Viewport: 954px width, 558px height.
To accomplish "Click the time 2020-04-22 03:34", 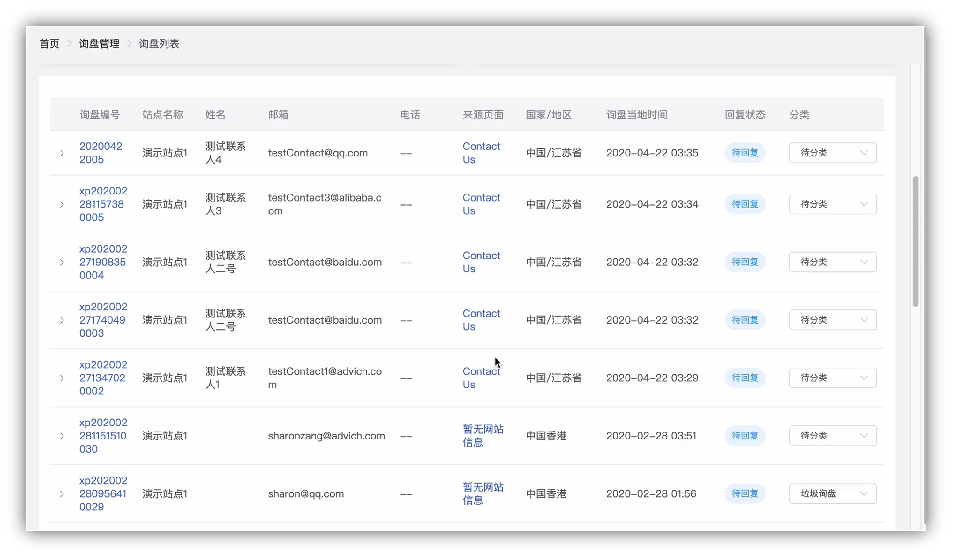I will tap(652, 204).
